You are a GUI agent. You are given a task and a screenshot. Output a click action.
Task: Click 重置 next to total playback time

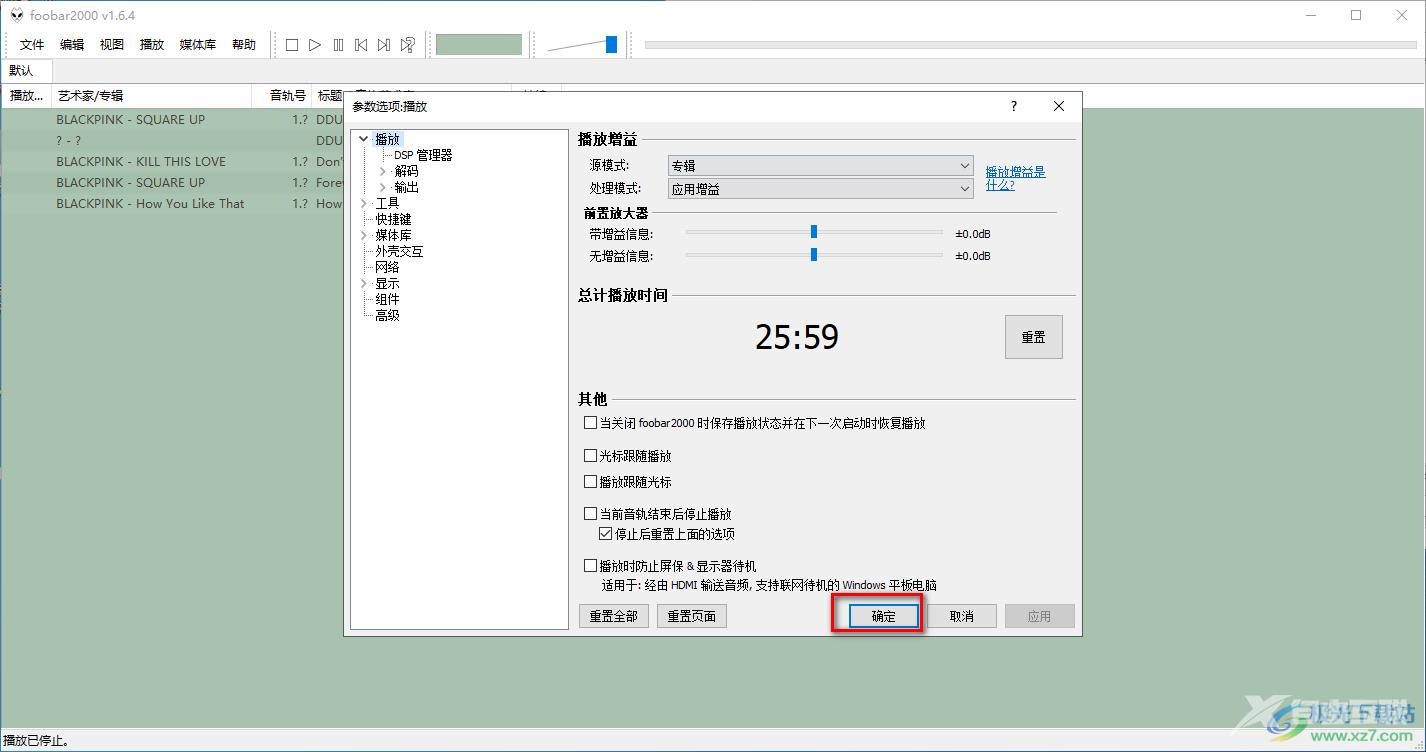pyautogui.click(x=1034, y=337)
